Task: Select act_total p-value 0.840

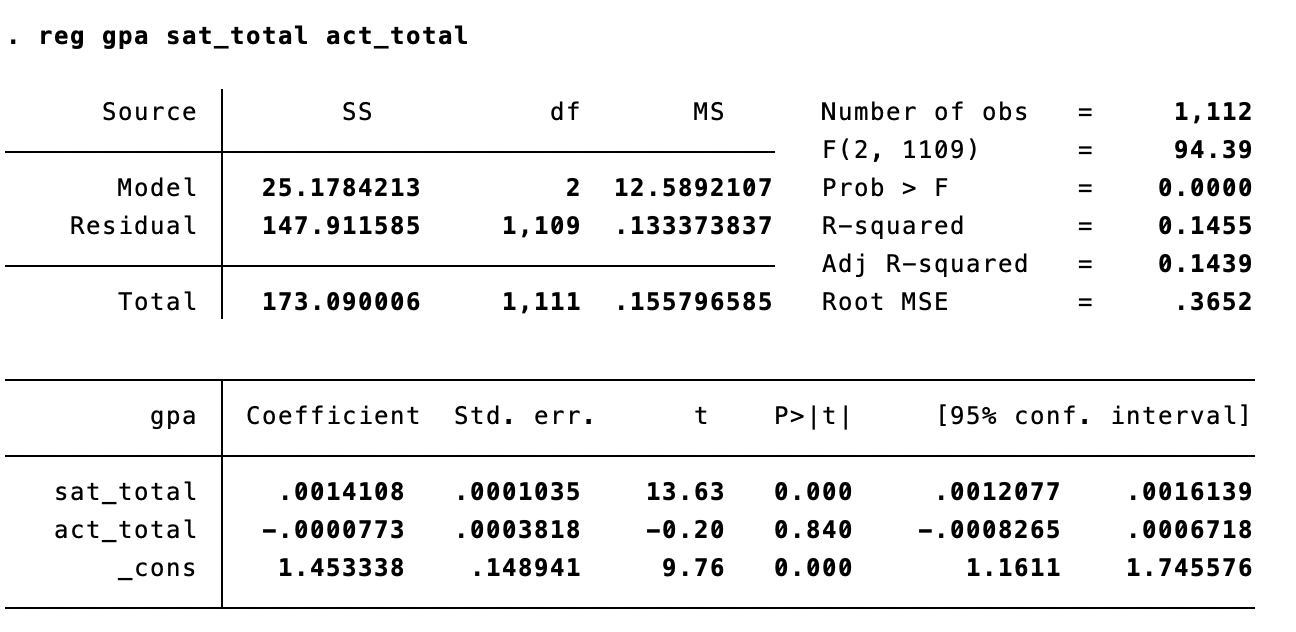Action: (x=812, y=530)
